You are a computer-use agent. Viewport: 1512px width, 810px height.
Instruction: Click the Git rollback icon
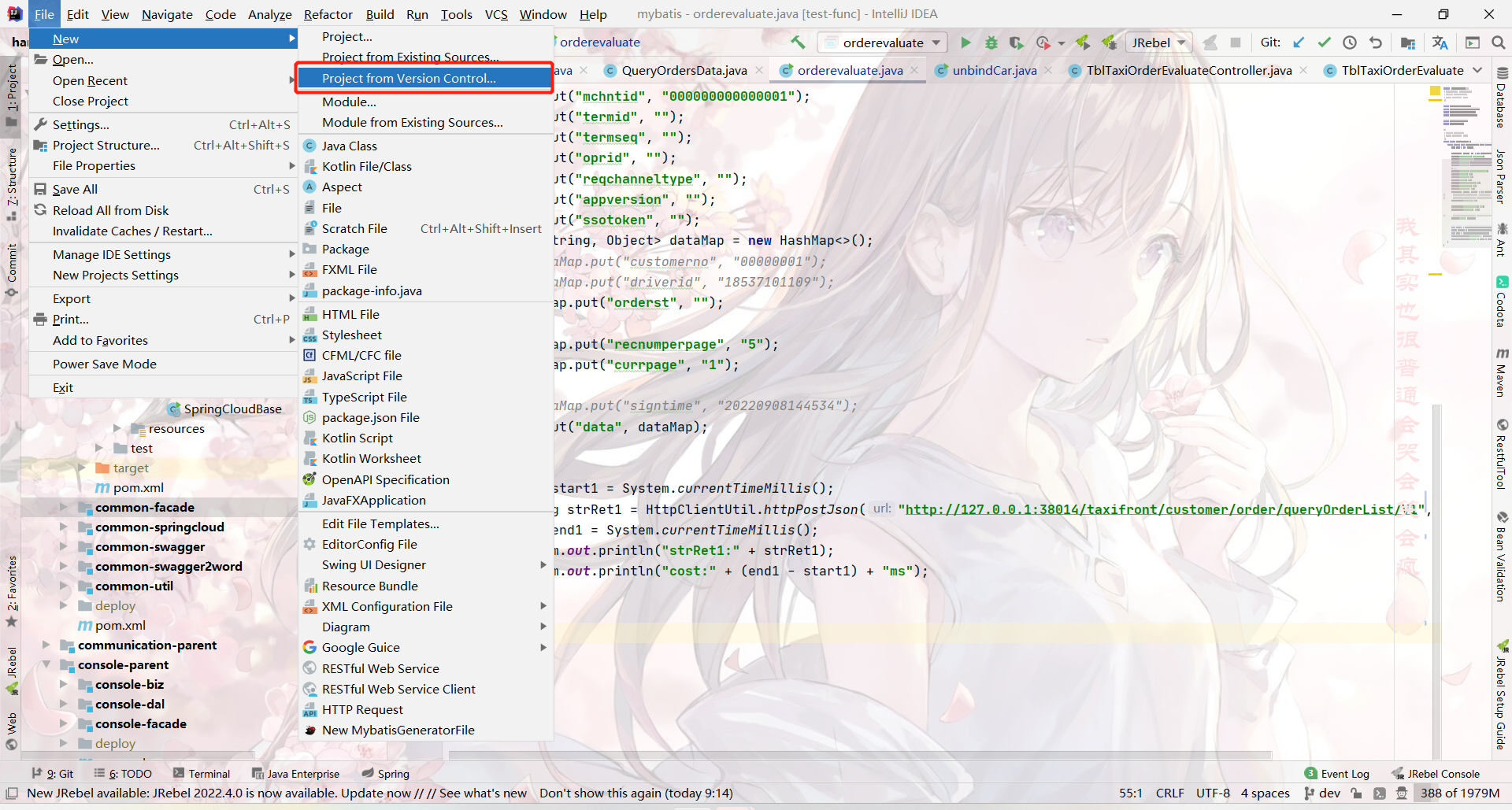[x=1376, y=43]
